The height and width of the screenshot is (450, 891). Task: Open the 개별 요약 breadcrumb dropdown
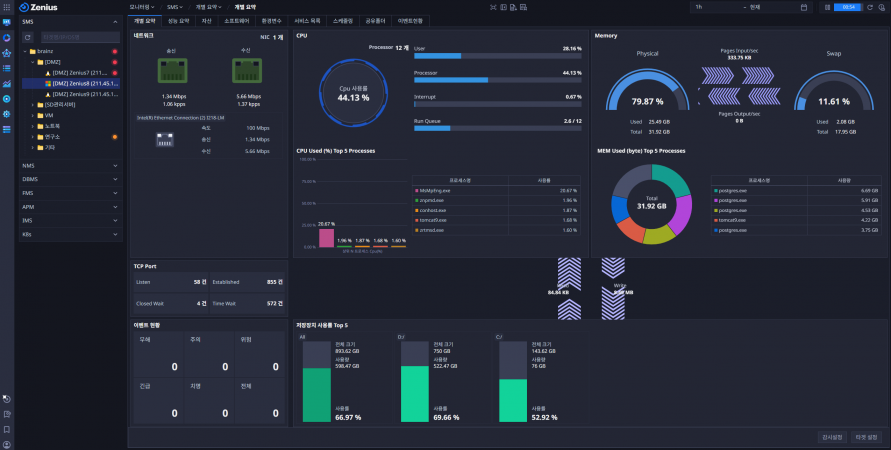[209, 7]
